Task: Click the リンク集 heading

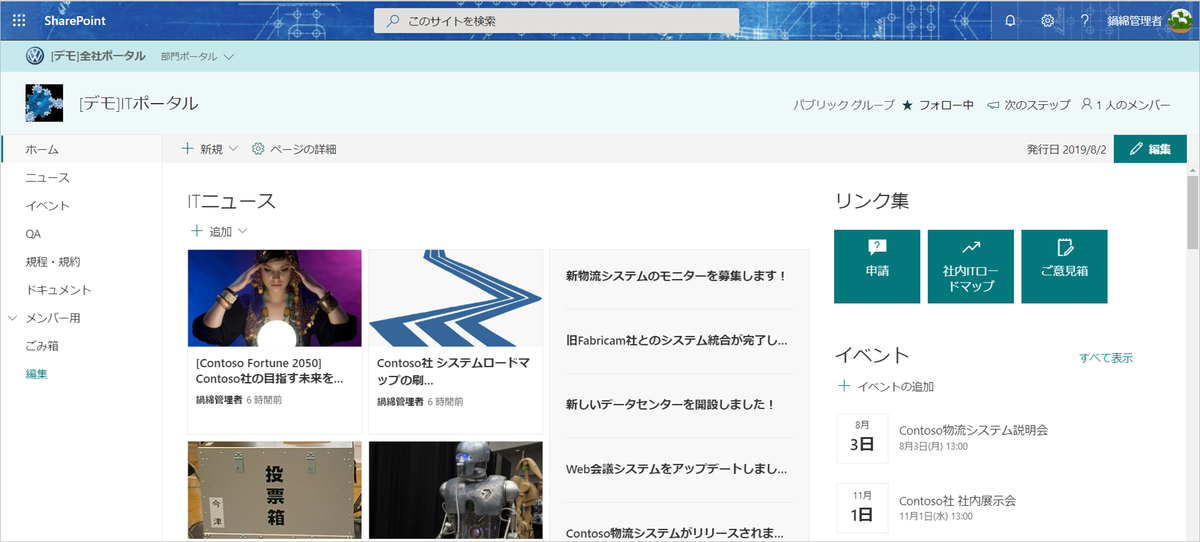Action: coord(872,201)
